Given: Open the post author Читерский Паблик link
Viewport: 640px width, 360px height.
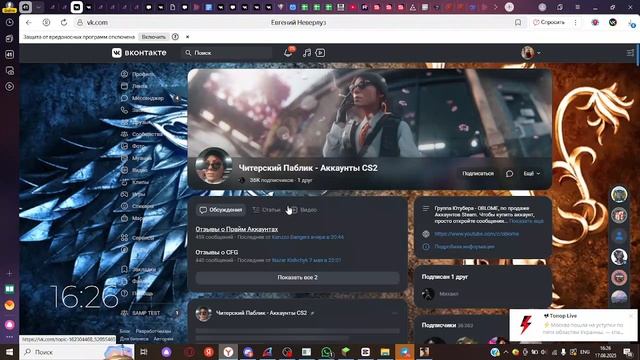Looking at the screenshot, I should 261,313.
